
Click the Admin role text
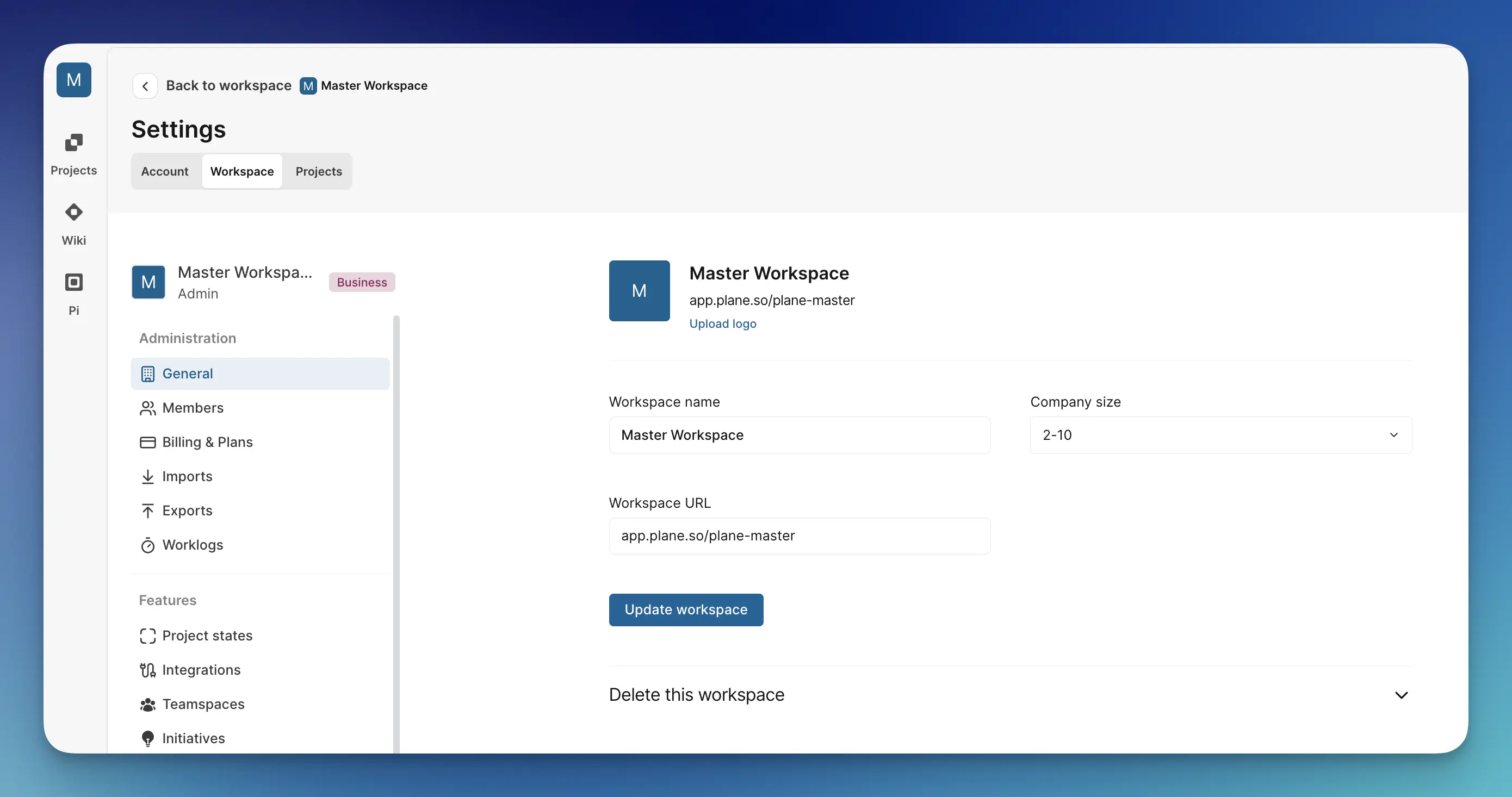(x=198, y=294)
